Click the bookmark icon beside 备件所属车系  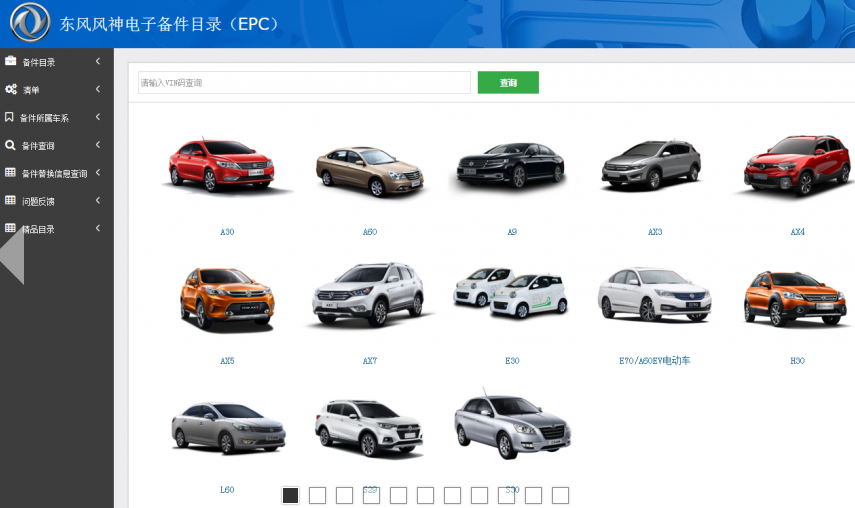(9, 117)
